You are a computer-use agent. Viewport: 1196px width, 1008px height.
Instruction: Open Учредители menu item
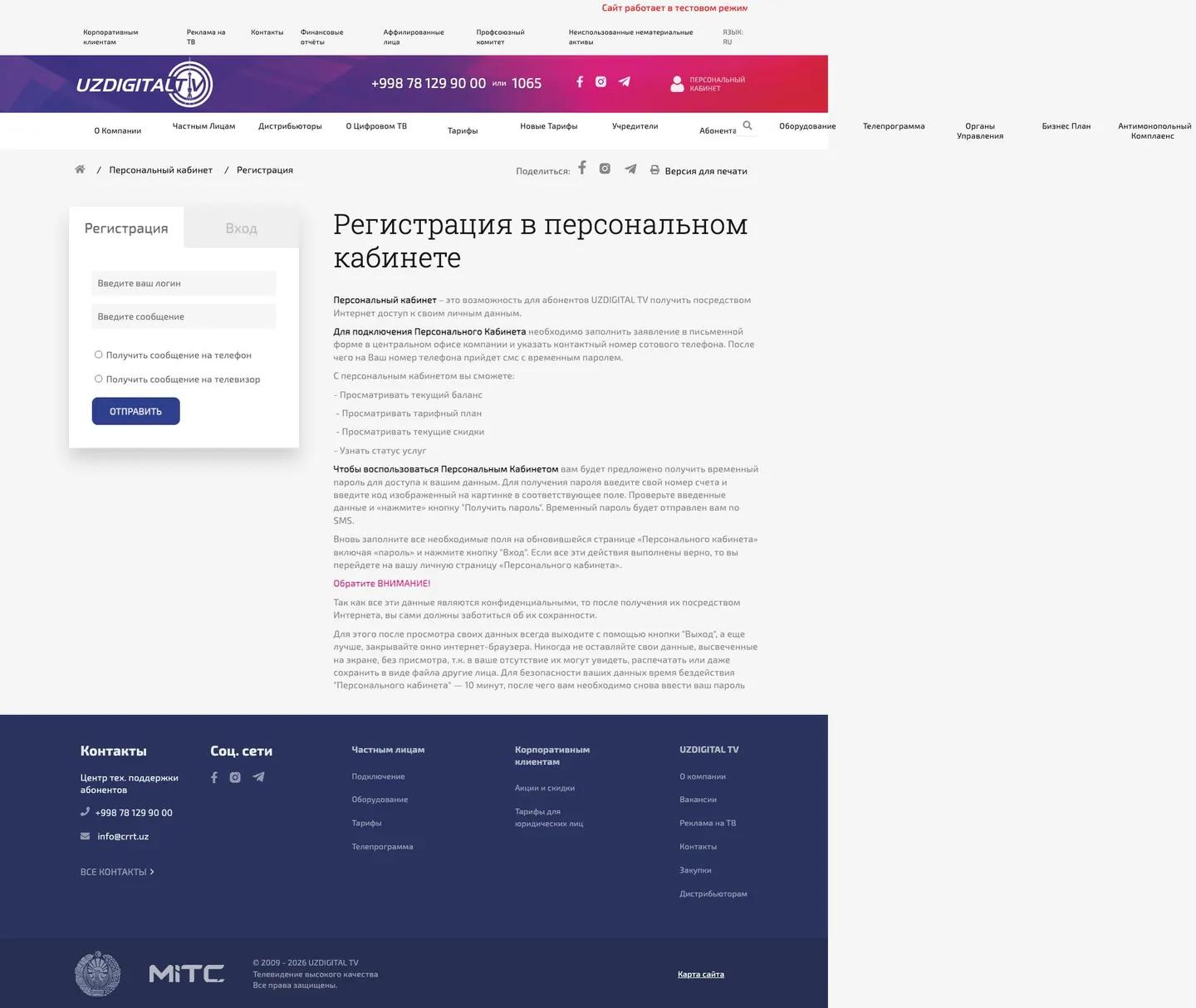click(635, 126)
